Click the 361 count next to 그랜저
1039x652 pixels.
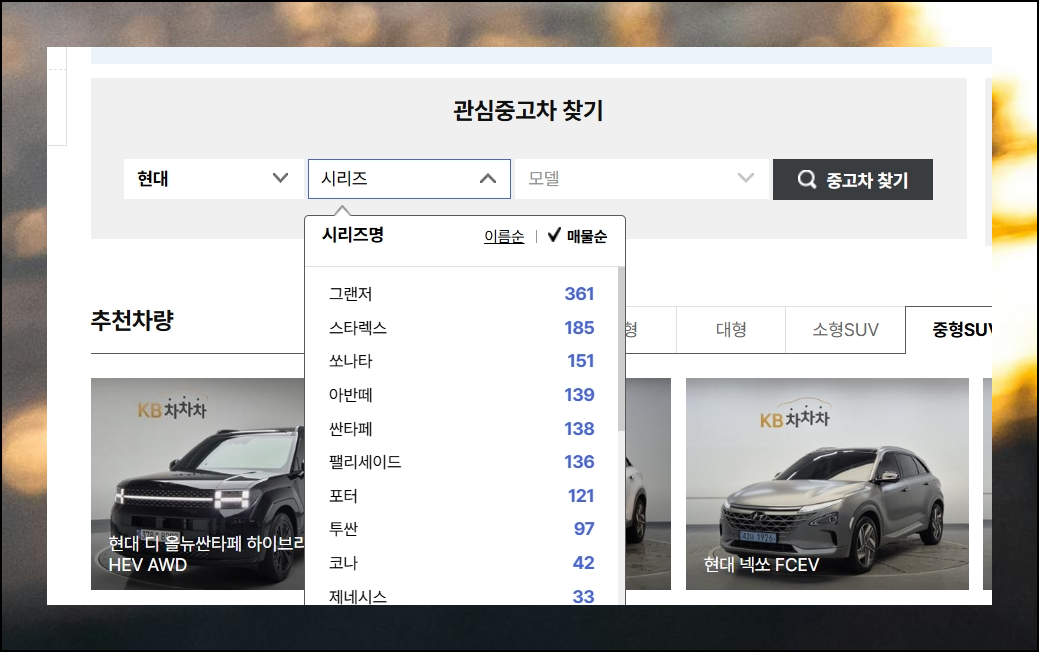[579, 294]
